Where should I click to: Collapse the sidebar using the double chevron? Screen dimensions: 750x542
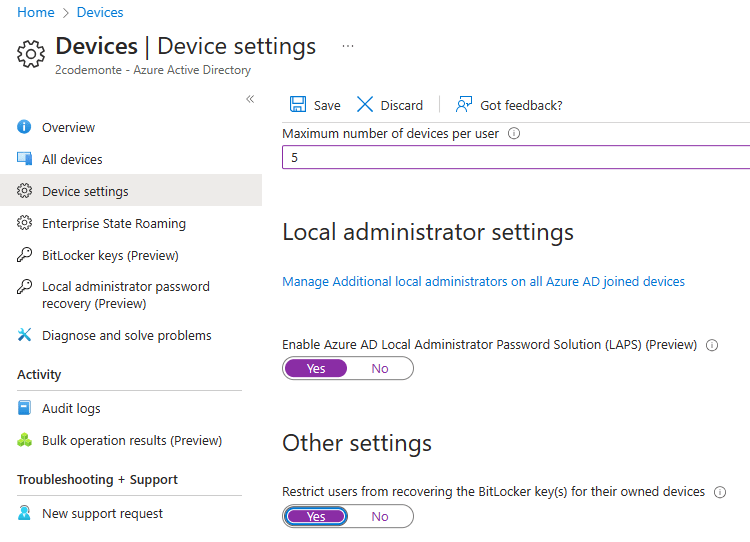[250, 99]
